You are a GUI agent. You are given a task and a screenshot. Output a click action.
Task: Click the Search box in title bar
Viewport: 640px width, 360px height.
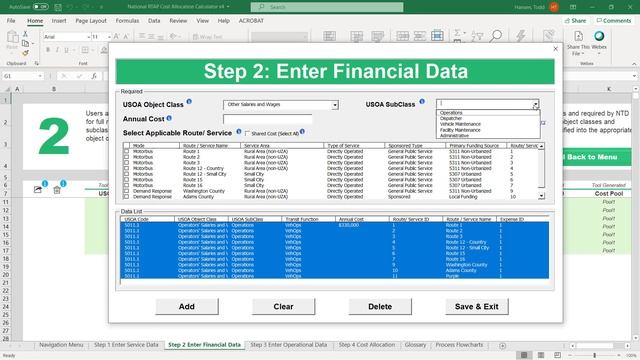(x=327, y=7)
